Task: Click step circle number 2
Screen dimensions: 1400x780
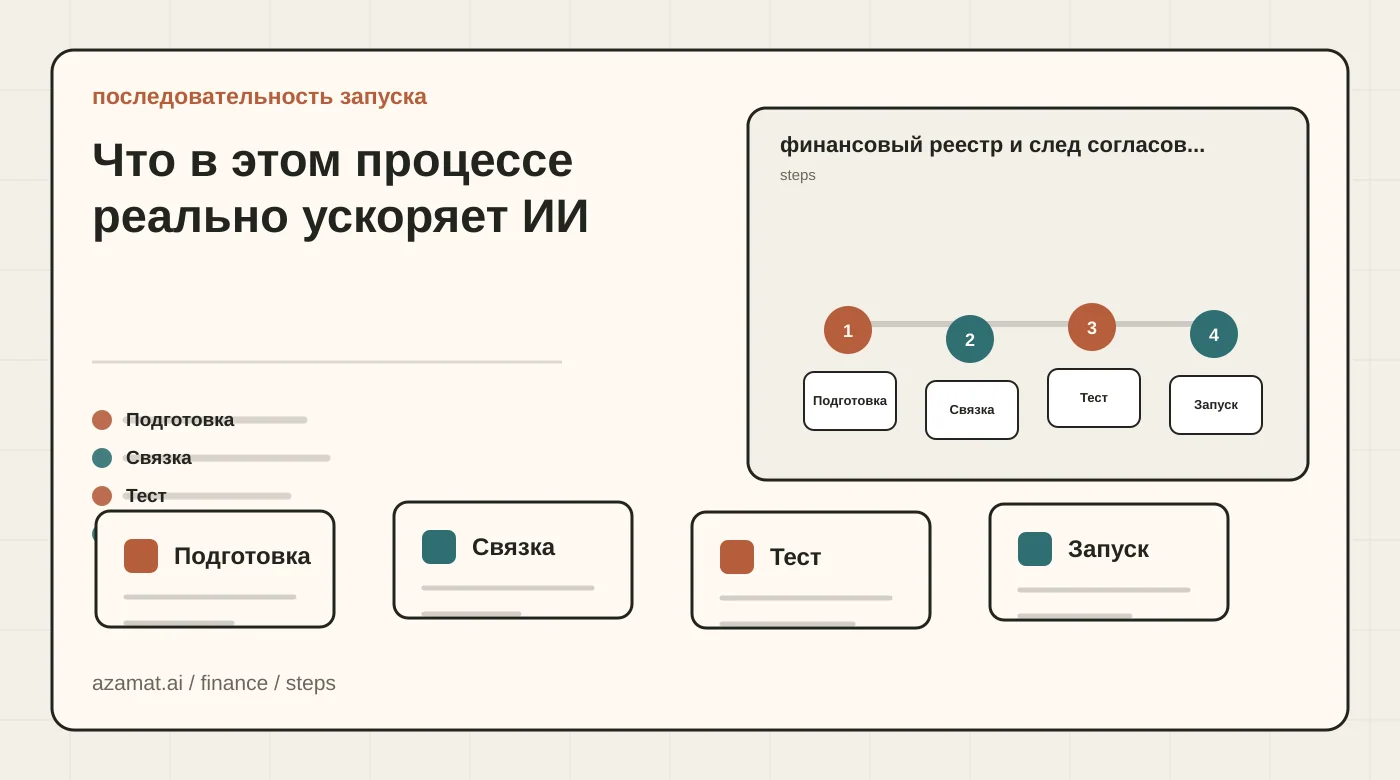Action: pyautogui.click(x=970, y=339)
